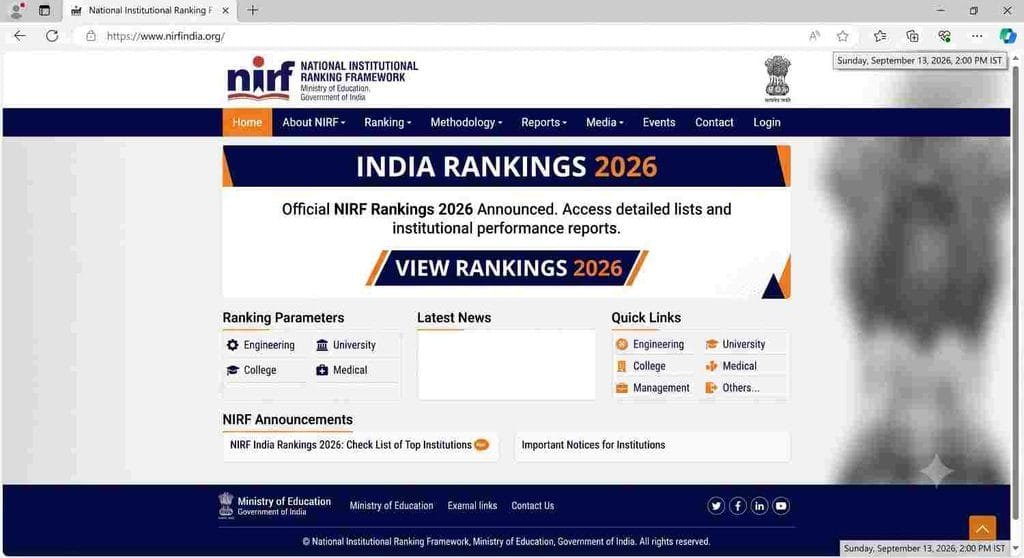Screen dimensions: 1024x558
Task: Click the INDIA RANKINGS 2026 banner
Action: tap(507, 167)
